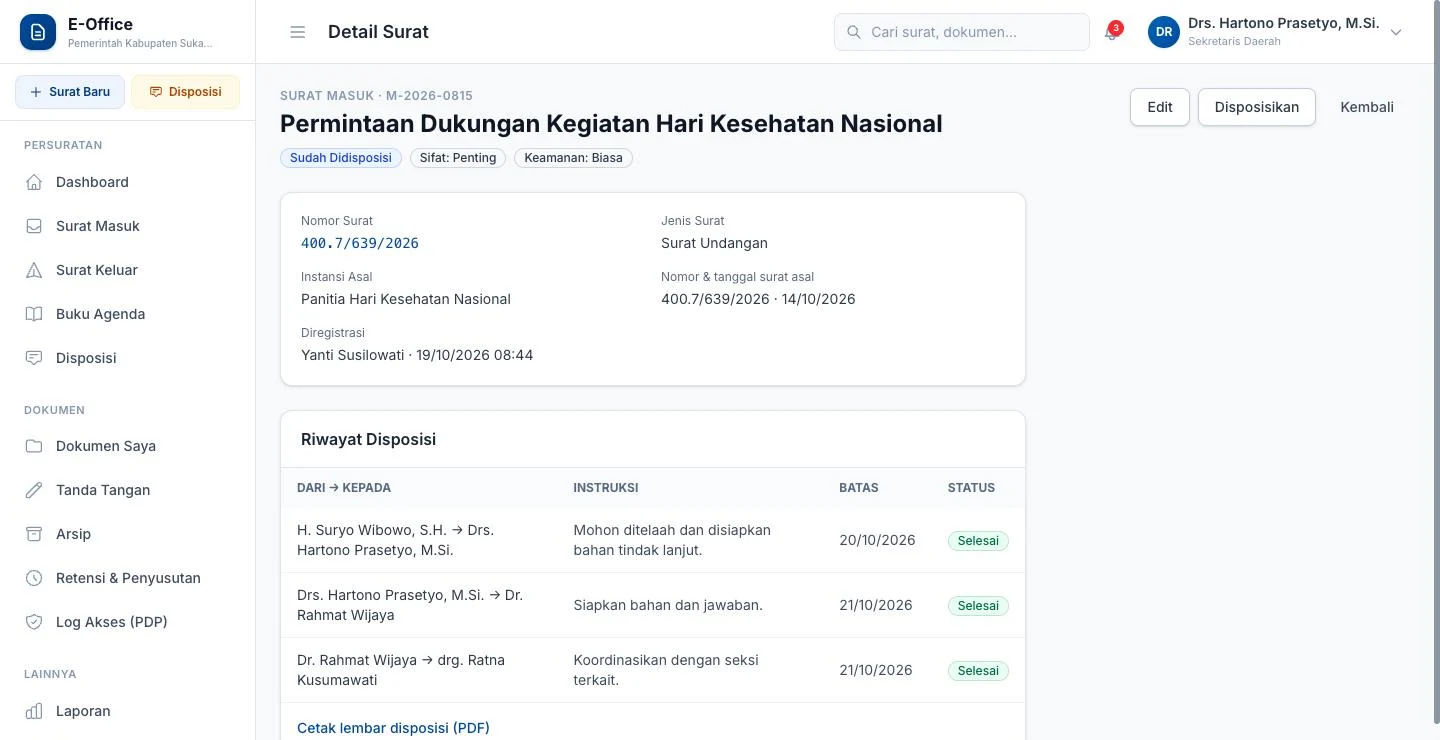Click the Disposisi sidebar message icon
1440x740 pixels.
34,358
